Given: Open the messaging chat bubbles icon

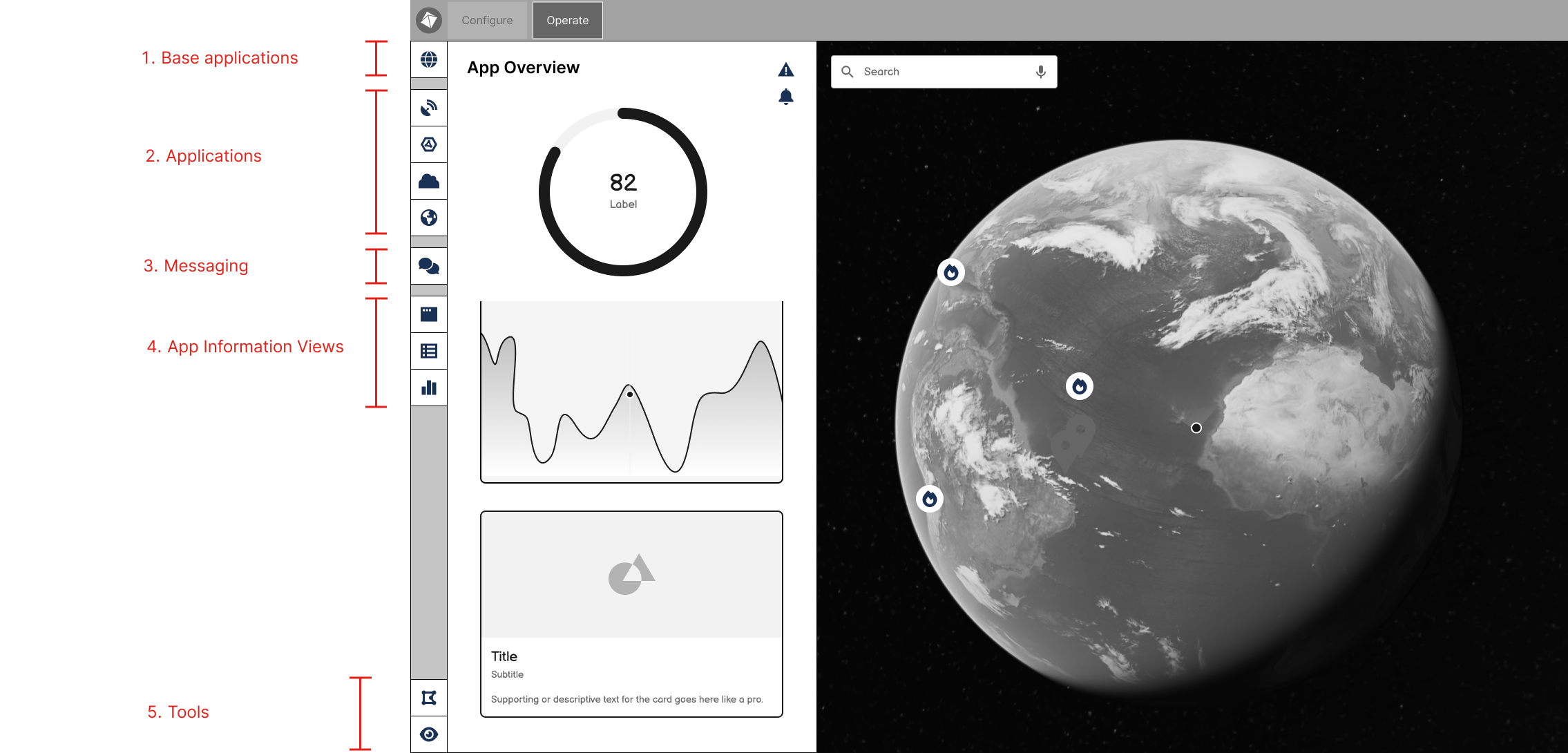Looking at the screenshot, I should (429, 266).
